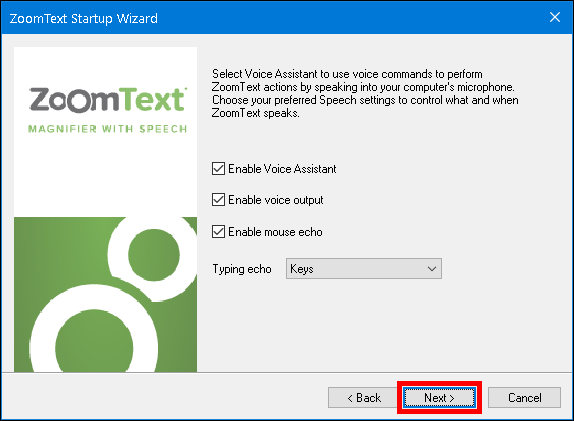Disable the Enable mouse echo checkbox
This screenshot has height=421, width=574.
tap(219, 232)
